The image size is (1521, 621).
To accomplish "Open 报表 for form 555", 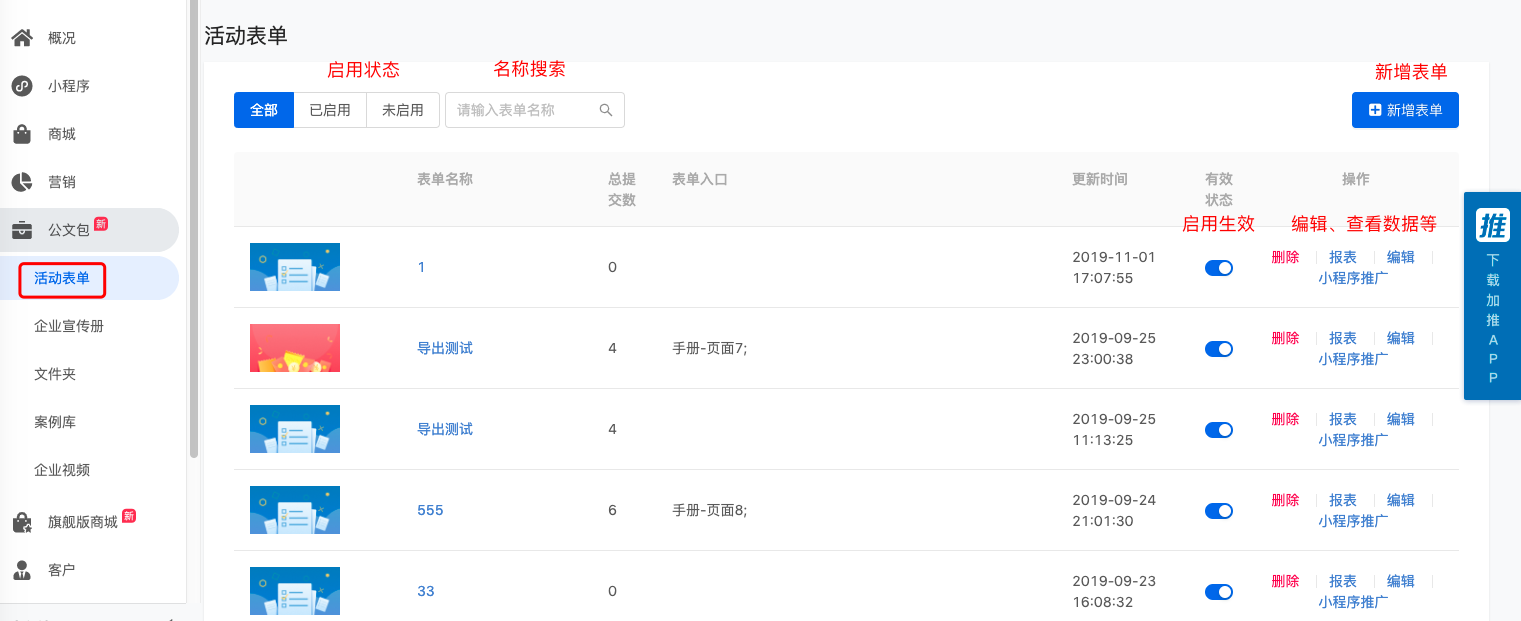I will point(1343,500).
